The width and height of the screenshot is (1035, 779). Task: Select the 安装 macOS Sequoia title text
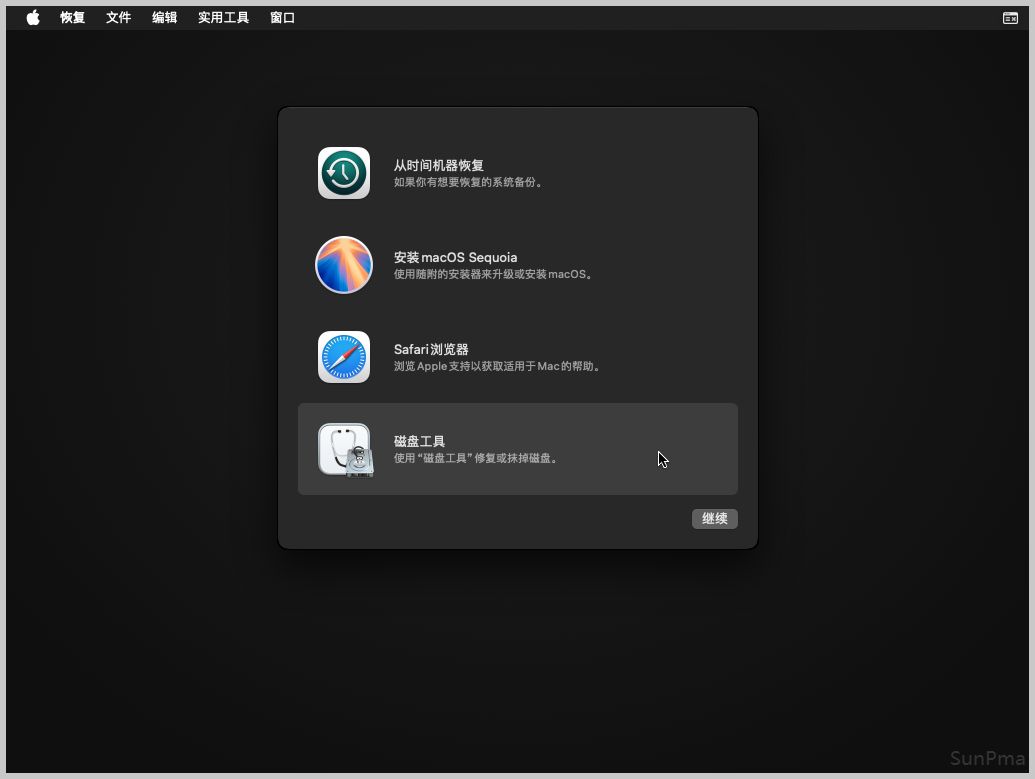[x=455, y=257]
